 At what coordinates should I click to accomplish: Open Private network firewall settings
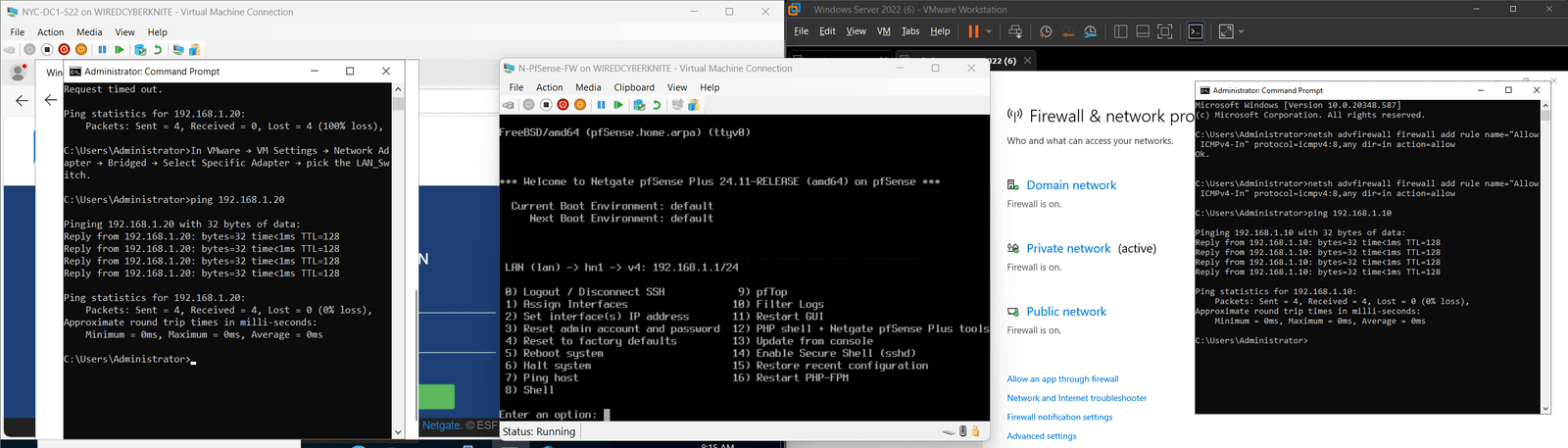pos(1068,249)
